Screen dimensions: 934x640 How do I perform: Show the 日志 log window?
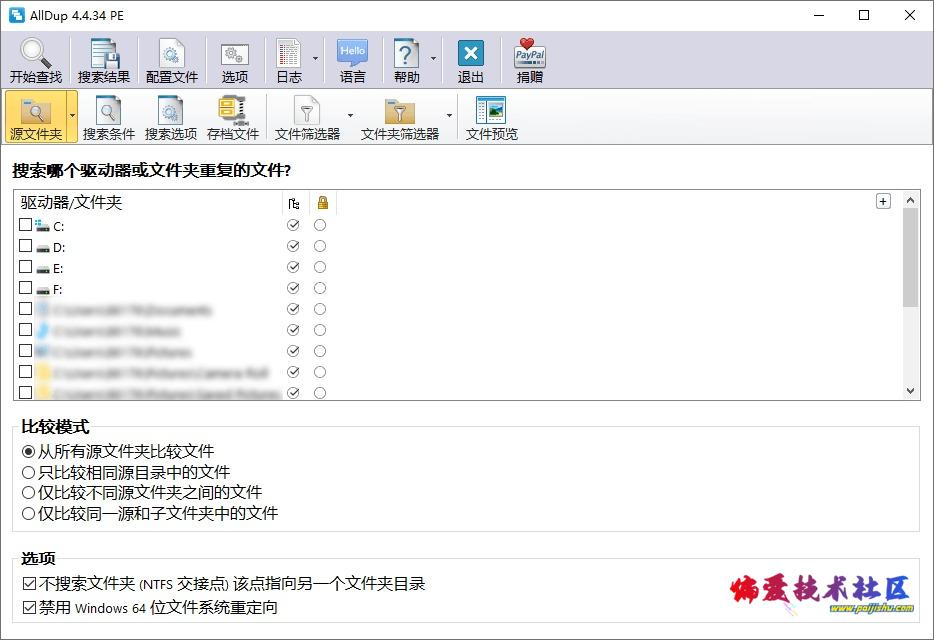289,60
